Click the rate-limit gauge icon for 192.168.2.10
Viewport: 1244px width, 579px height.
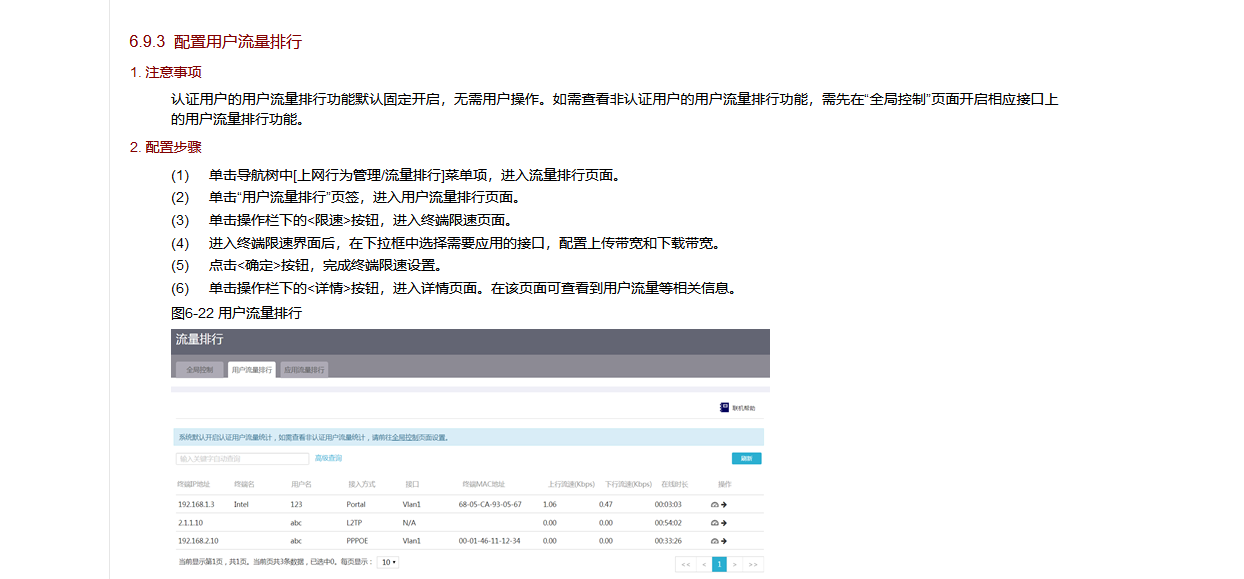click(x=714, y=541)
